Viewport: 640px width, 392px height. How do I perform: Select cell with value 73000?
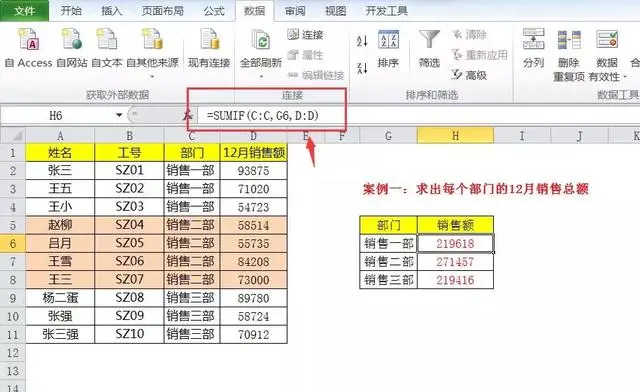coord(253,280)
